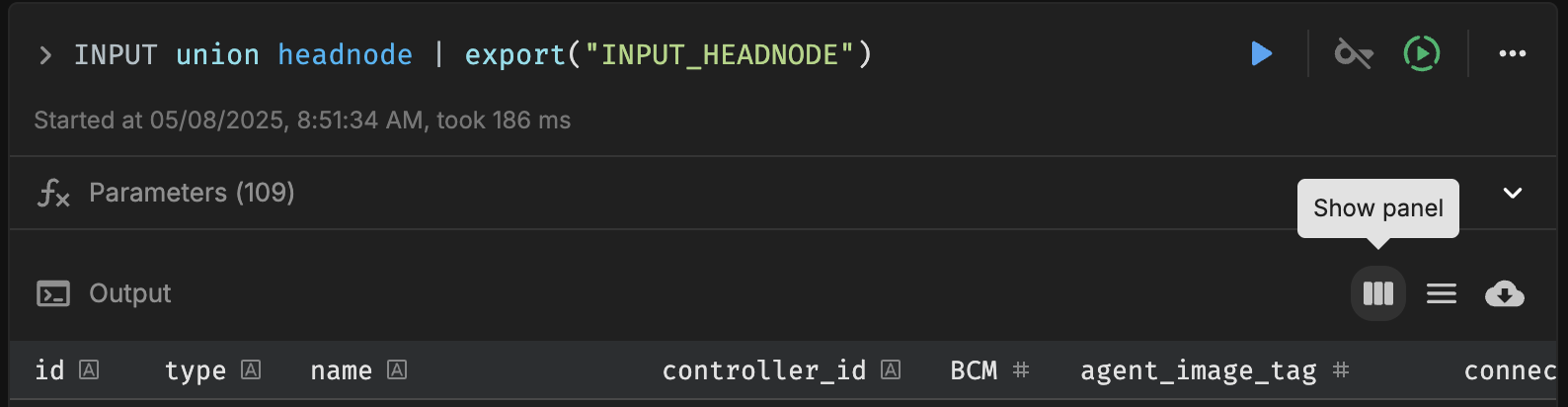The width and height of the screenshot is (1568, 407).
Task: Click the green circular run-and-refresh icon
Action: (x=1422, y=53)
